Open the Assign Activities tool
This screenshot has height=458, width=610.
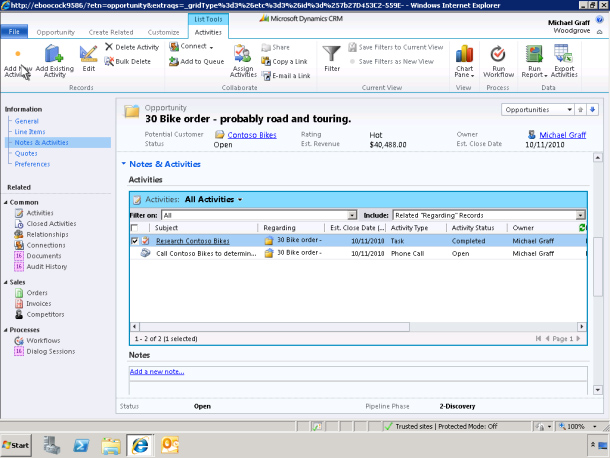point(243,55)
